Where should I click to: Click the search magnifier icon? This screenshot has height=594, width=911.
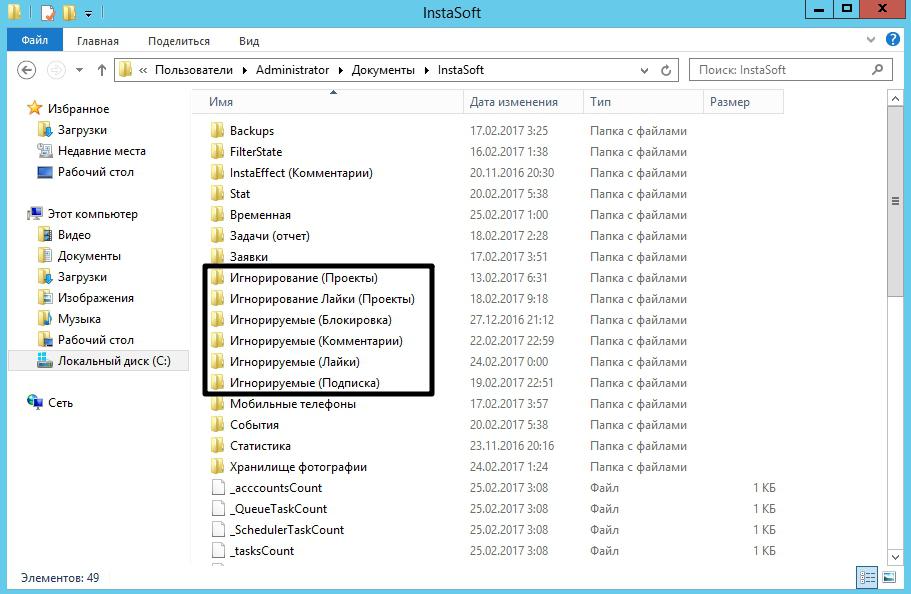(878, 70)
